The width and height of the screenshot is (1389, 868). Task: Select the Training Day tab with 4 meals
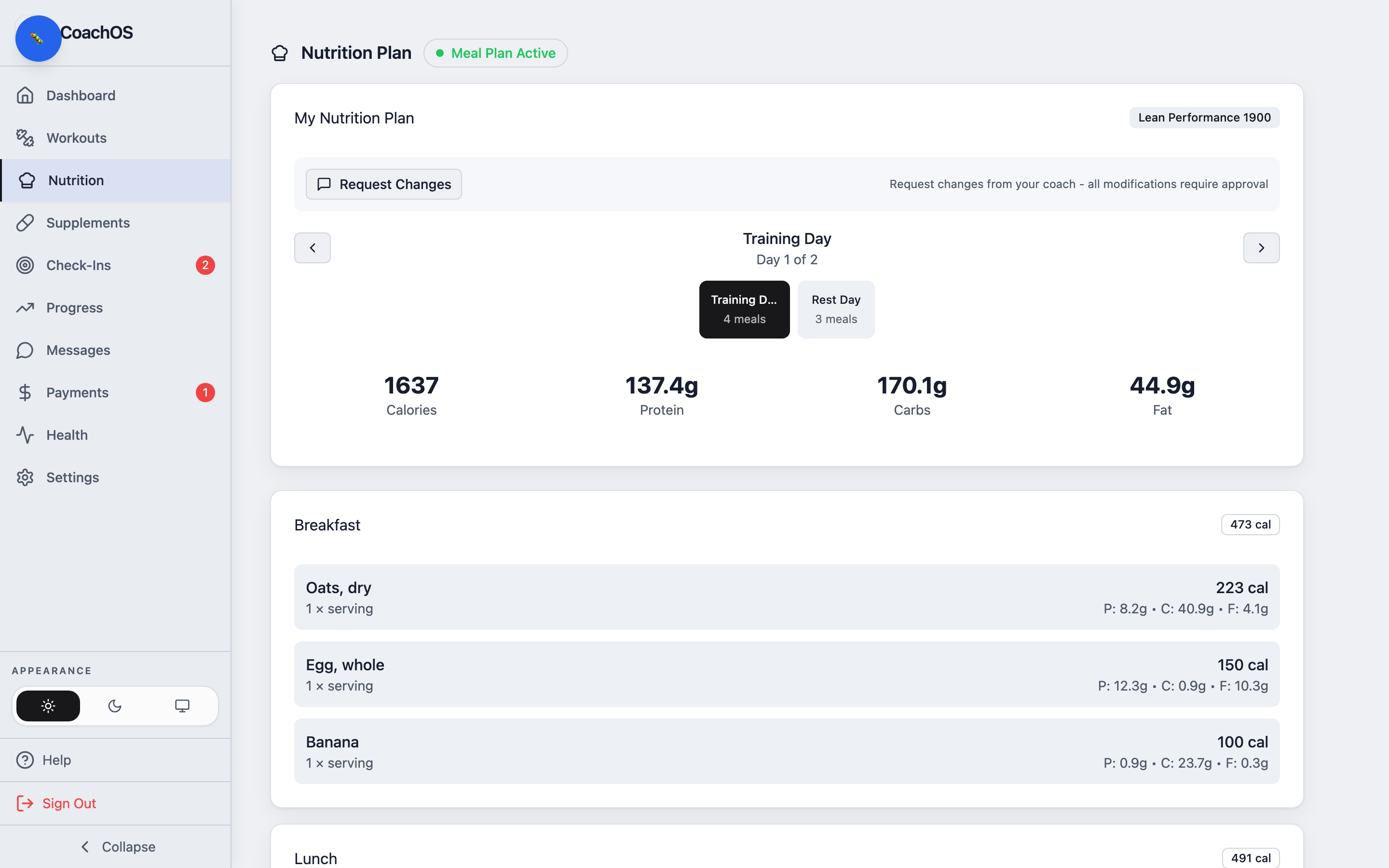[744, 310]
